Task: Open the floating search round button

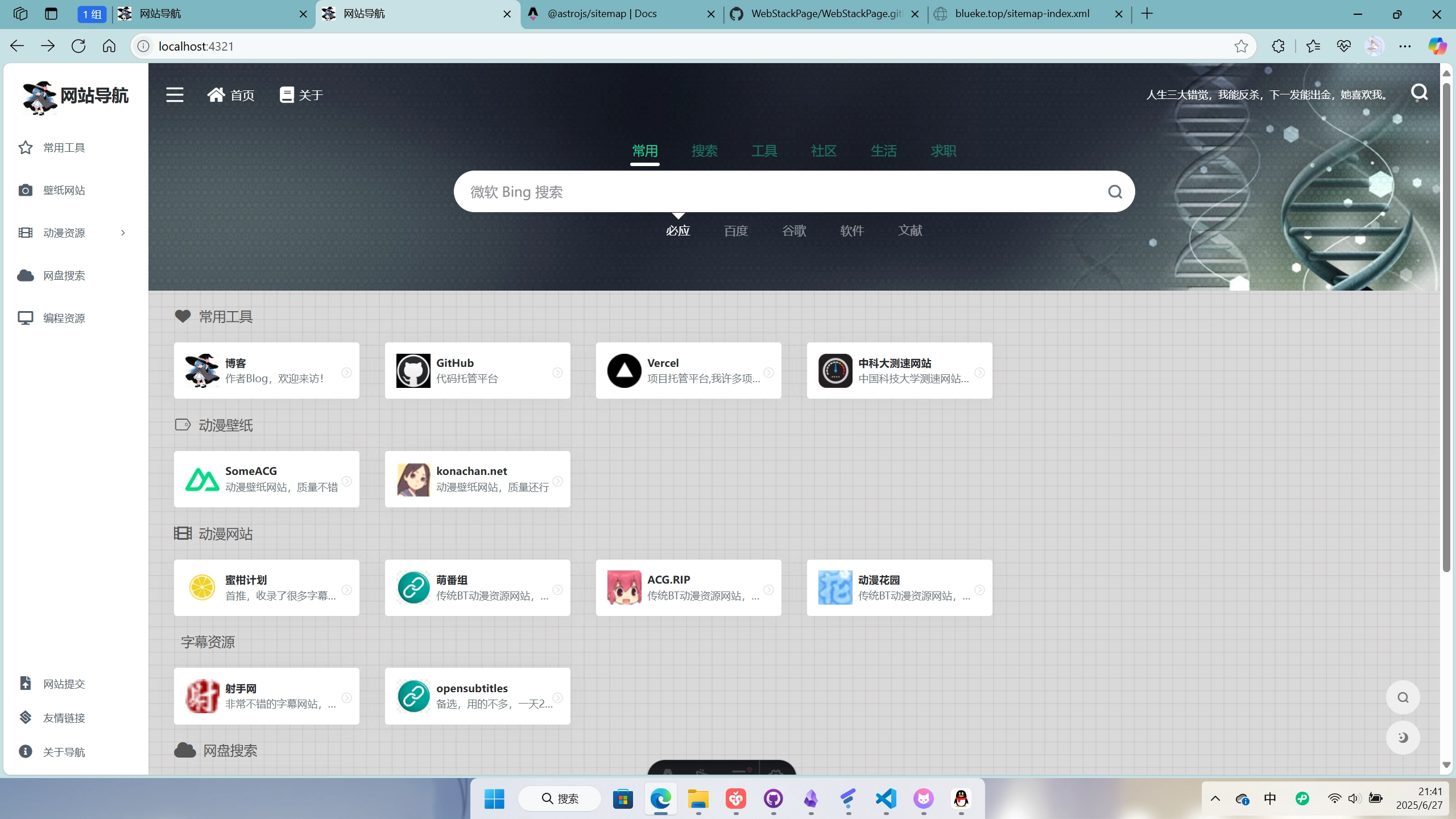Action: click(x=1403, y=697)
